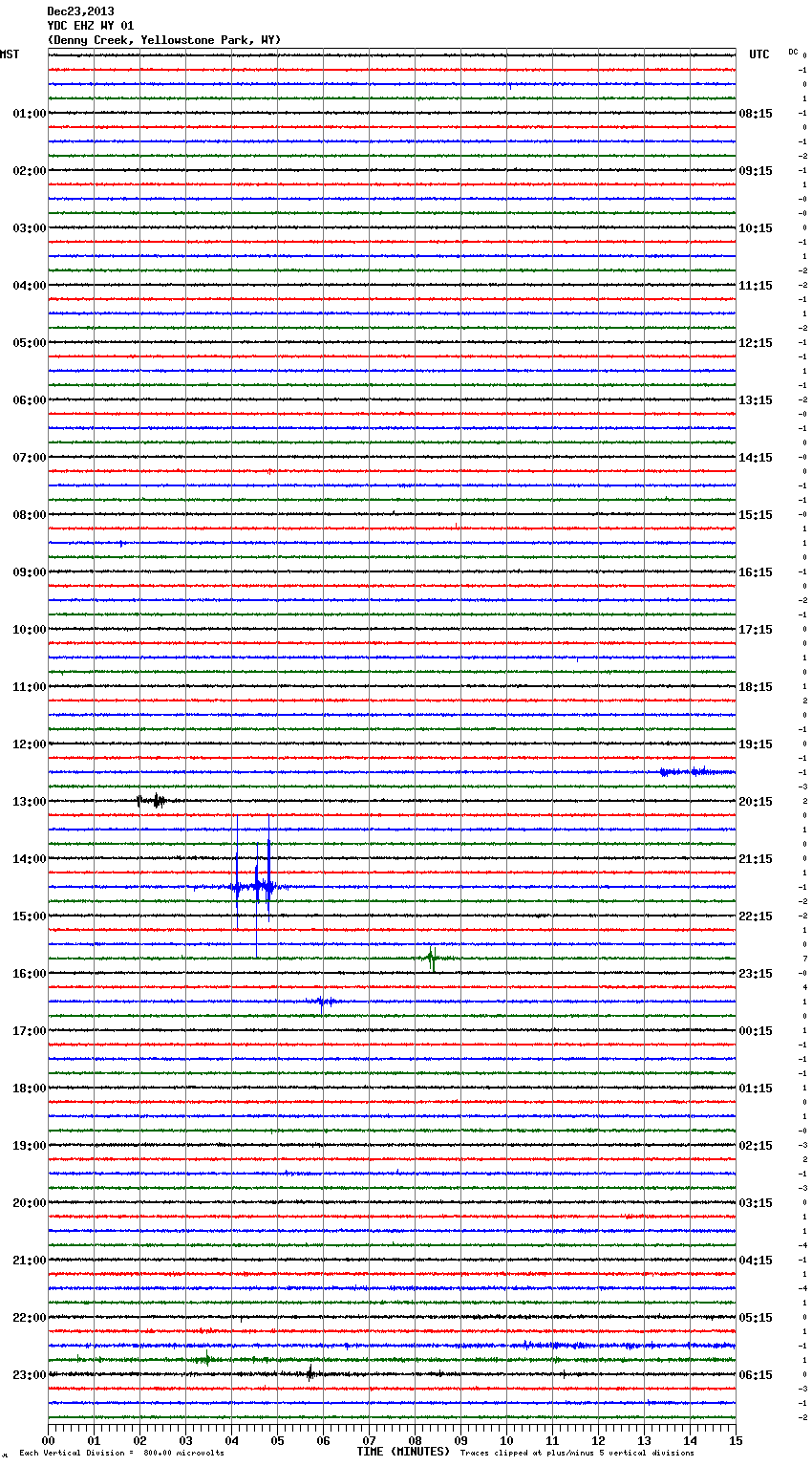Select the 20:00 MST time label
This screenshot has width=812, height=1466.
29,1203
